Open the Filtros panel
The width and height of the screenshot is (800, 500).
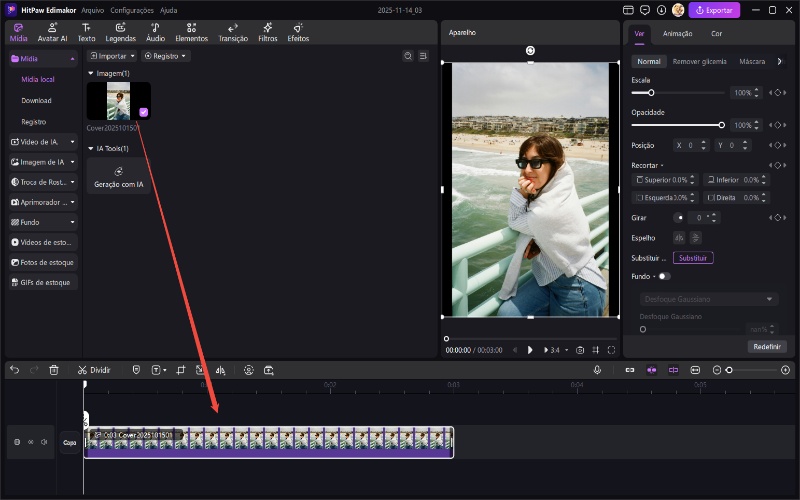(267, 32)
